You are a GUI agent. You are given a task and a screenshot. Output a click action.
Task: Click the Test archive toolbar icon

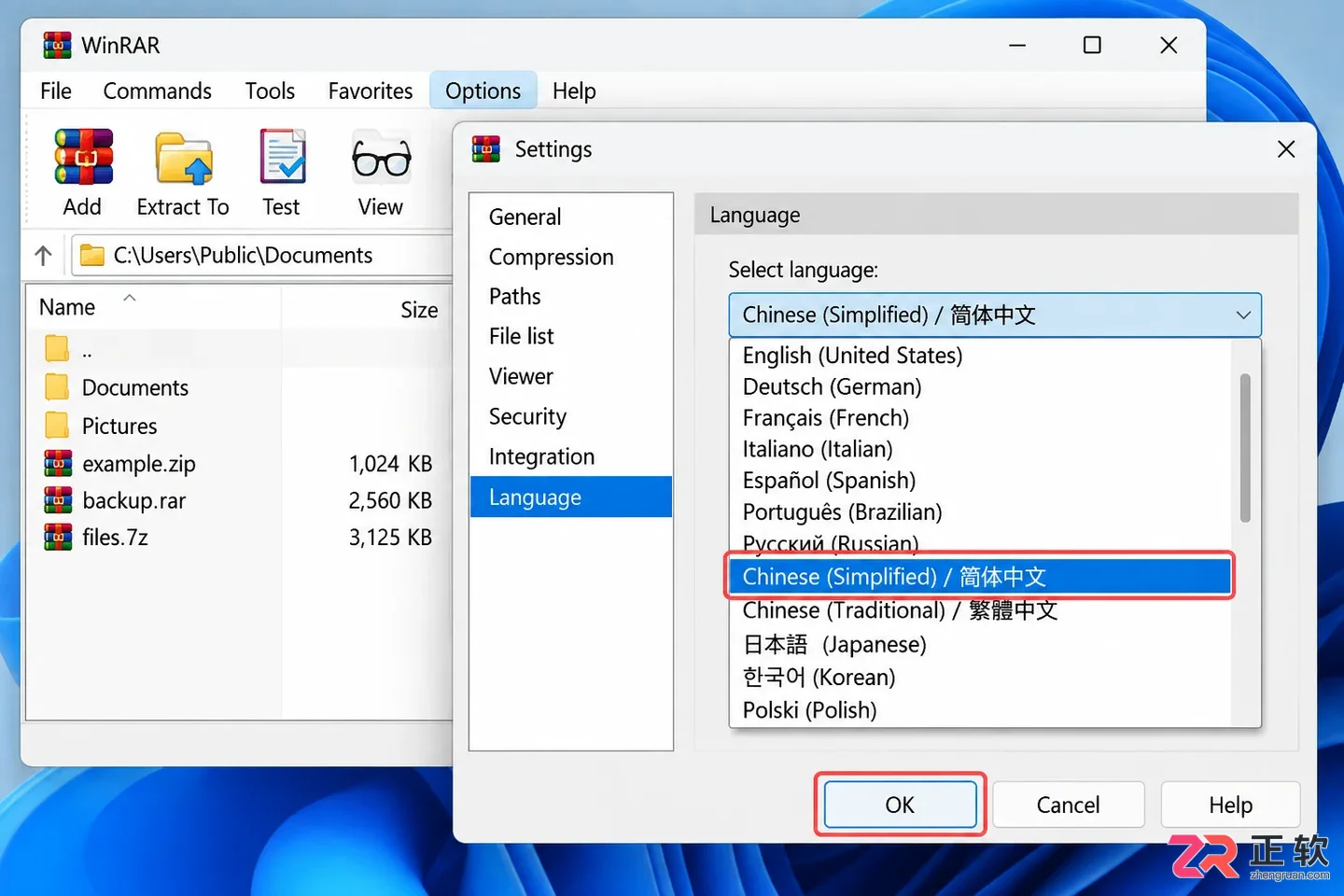(283, 157)
